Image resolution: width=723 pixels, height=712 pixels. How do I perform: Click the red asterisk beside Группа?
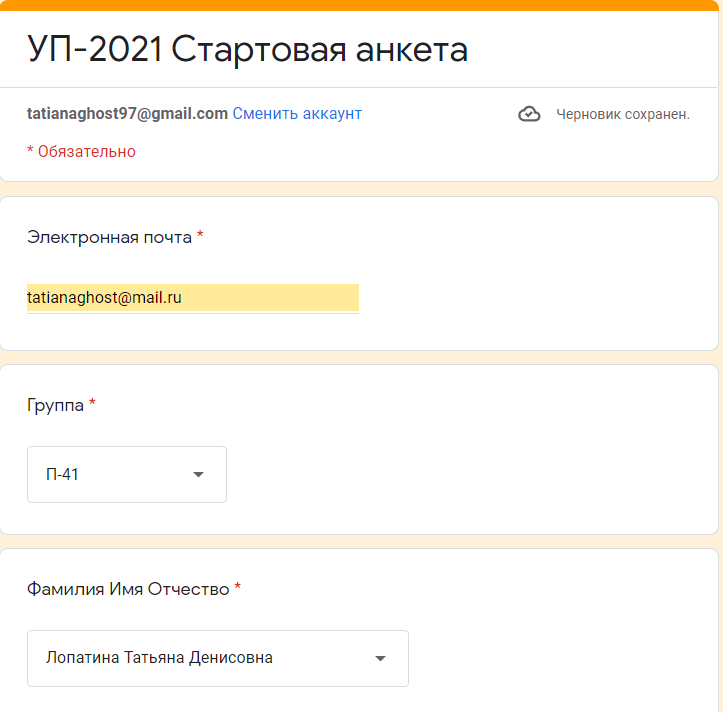point(92,402)
